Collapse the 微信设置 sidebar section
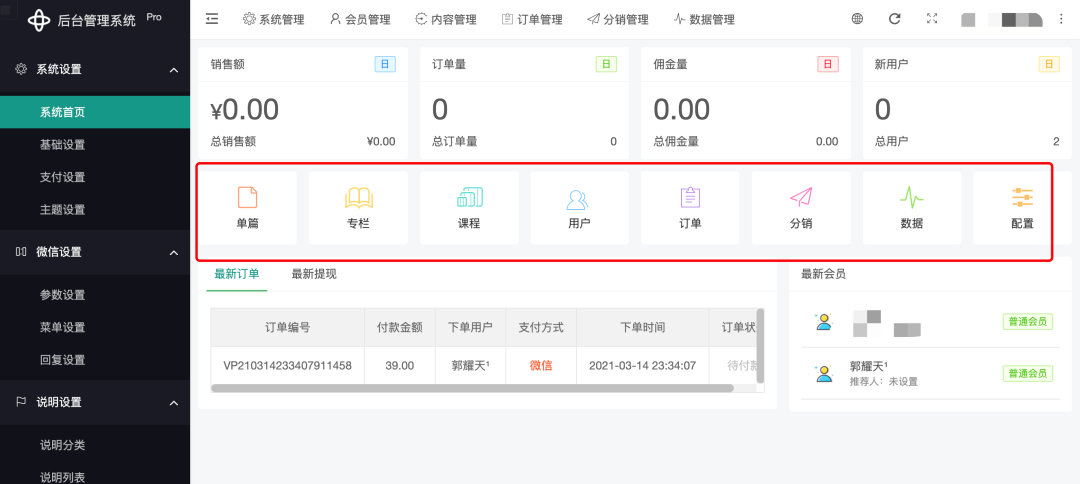 tap(173, 252)
